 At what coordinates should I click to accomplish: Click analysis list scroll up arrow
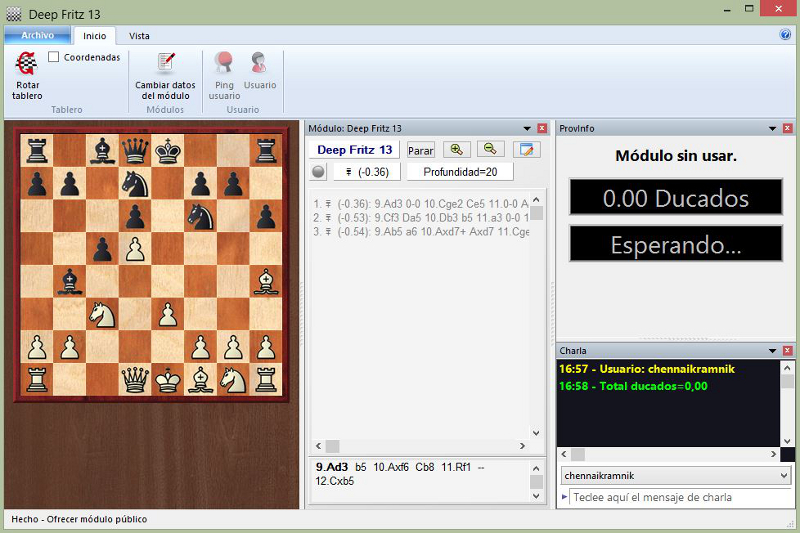pyautogui.click(x=536, y=199)
